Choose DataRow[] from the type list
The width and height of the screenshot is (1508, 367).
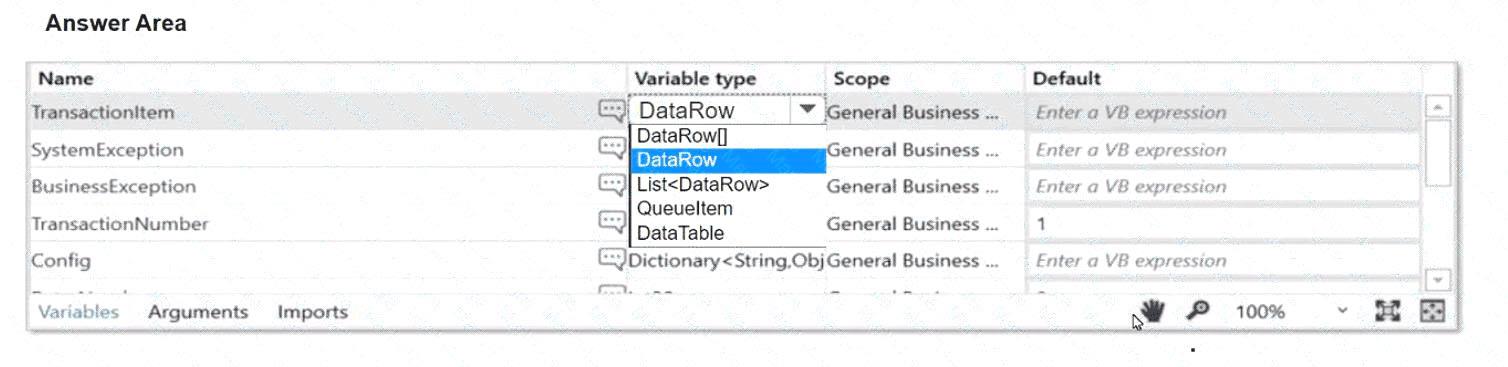point(669,136)
